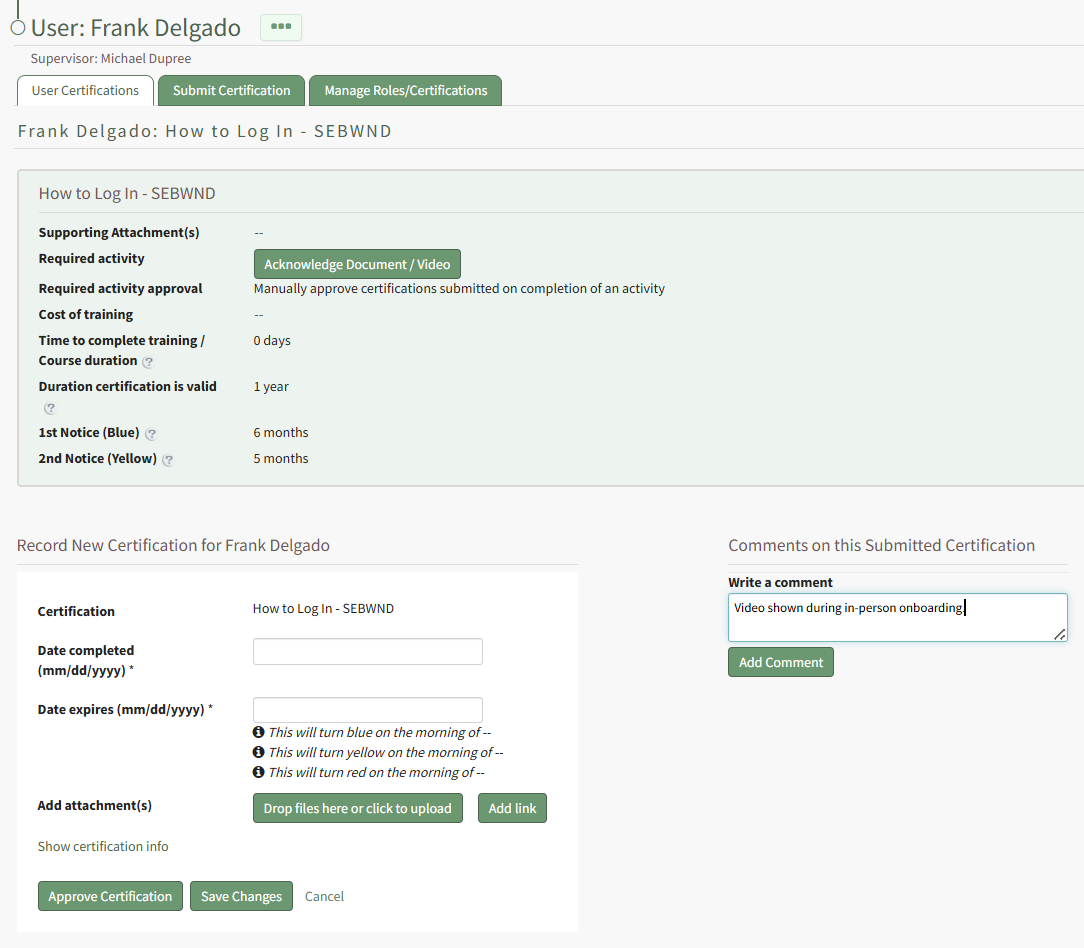Viewport: 1084px width, 948px height.
Task: Click help icon under Duration certification is valid
Action: point(50,408)
